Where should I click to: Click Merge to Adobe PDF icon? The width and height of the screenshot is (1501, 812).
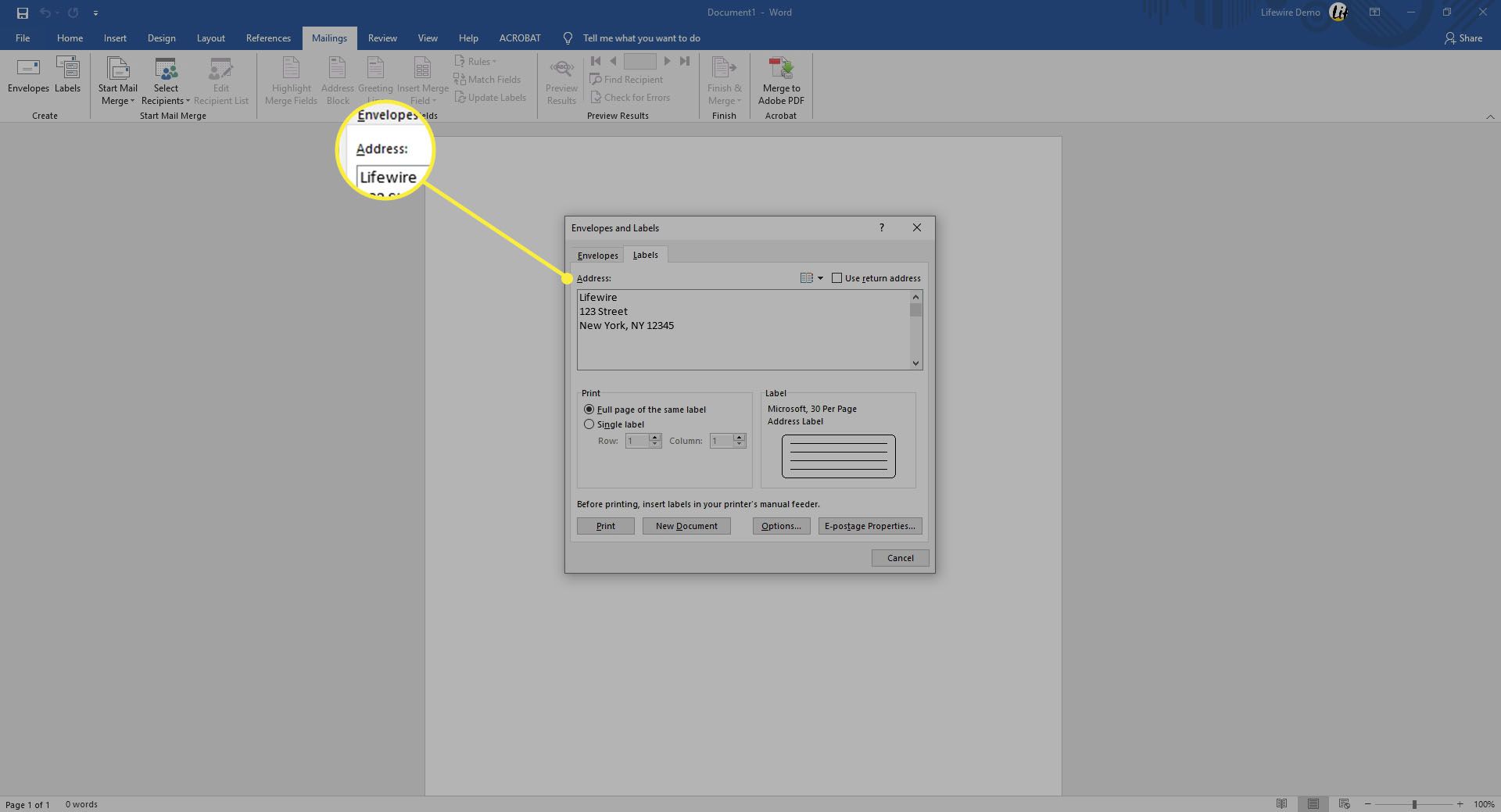(x=781, y=82)
